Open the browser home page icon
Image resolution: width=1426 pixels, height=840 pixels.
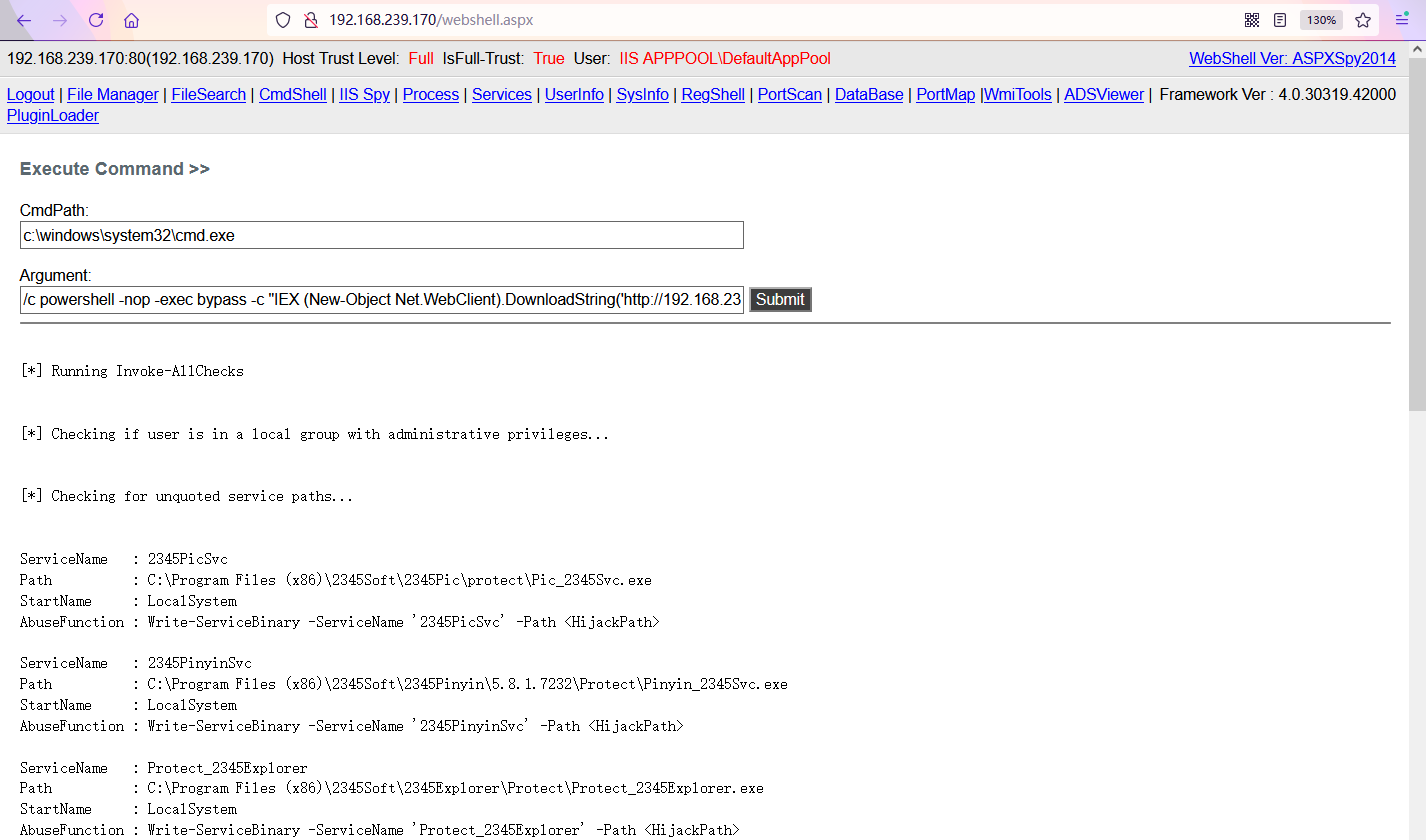tap(131, 20)
